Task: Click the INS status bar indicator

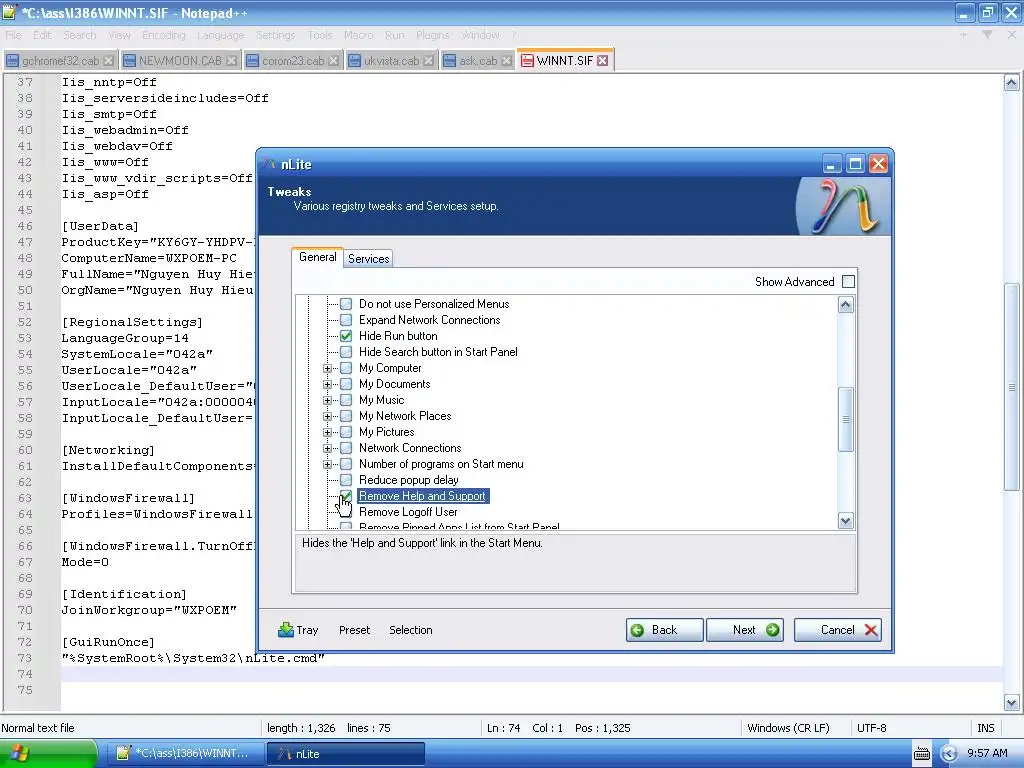Action: (985, 728)
